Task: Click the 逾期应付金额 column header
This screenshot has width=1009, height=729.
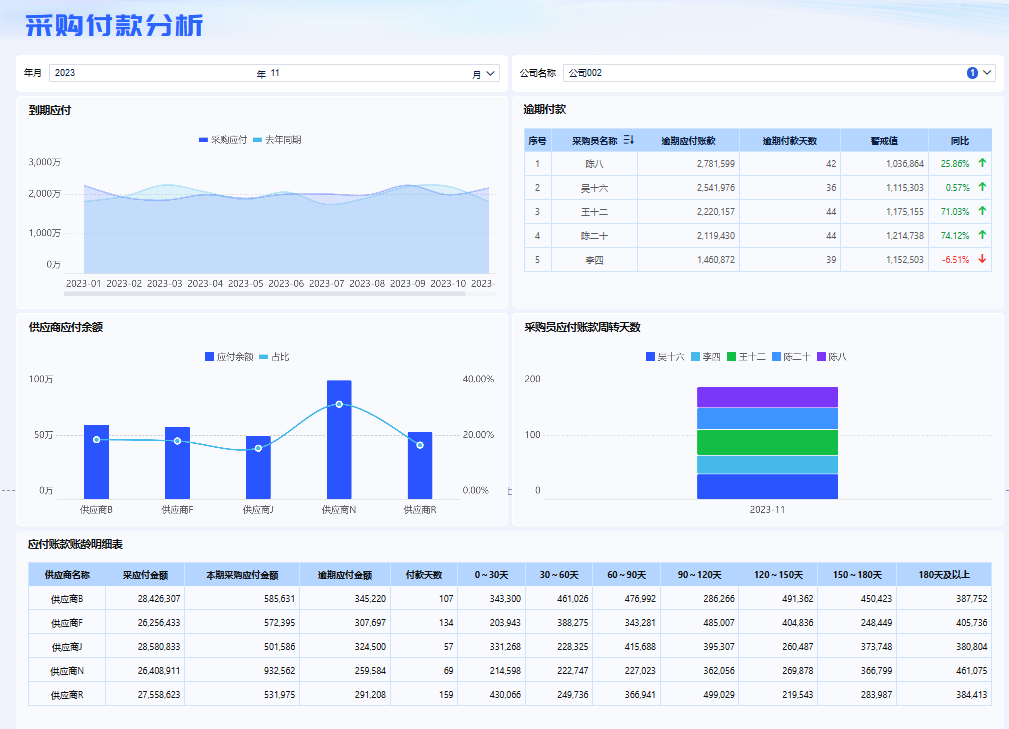Action: pos(345,575)
